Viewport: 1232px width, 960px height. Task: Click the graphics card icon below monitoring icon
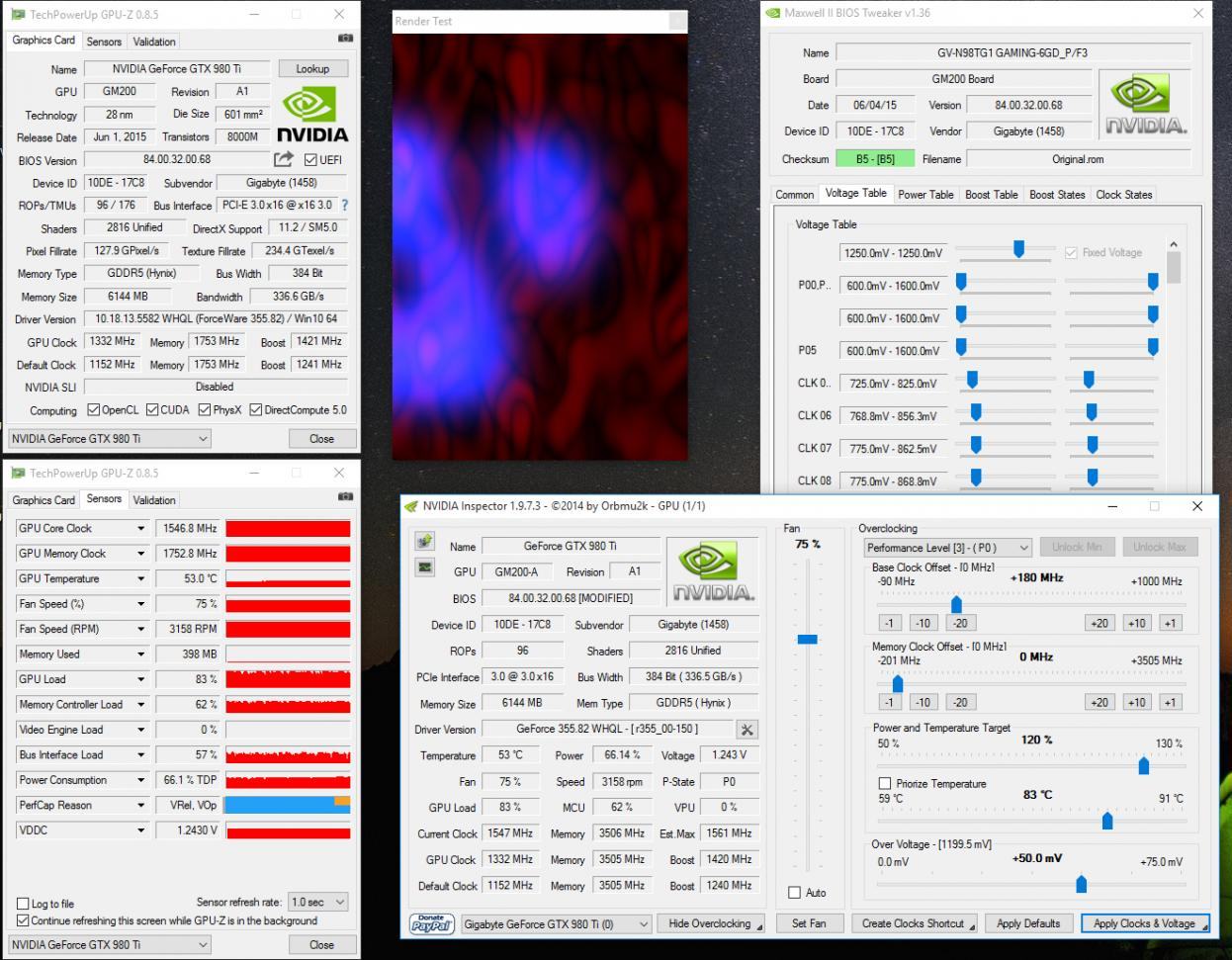[x=424, y=567]
